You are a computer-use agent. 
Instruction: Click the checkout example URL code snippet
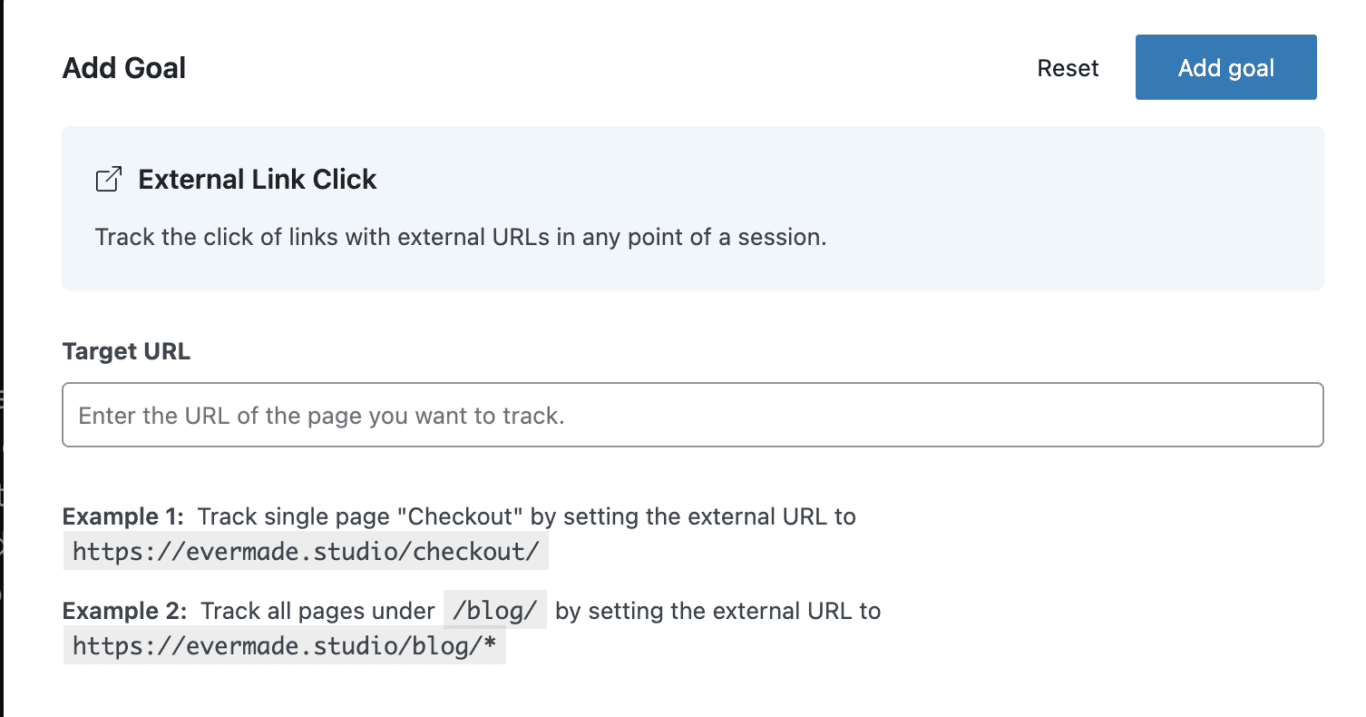(x=306, y=552)
